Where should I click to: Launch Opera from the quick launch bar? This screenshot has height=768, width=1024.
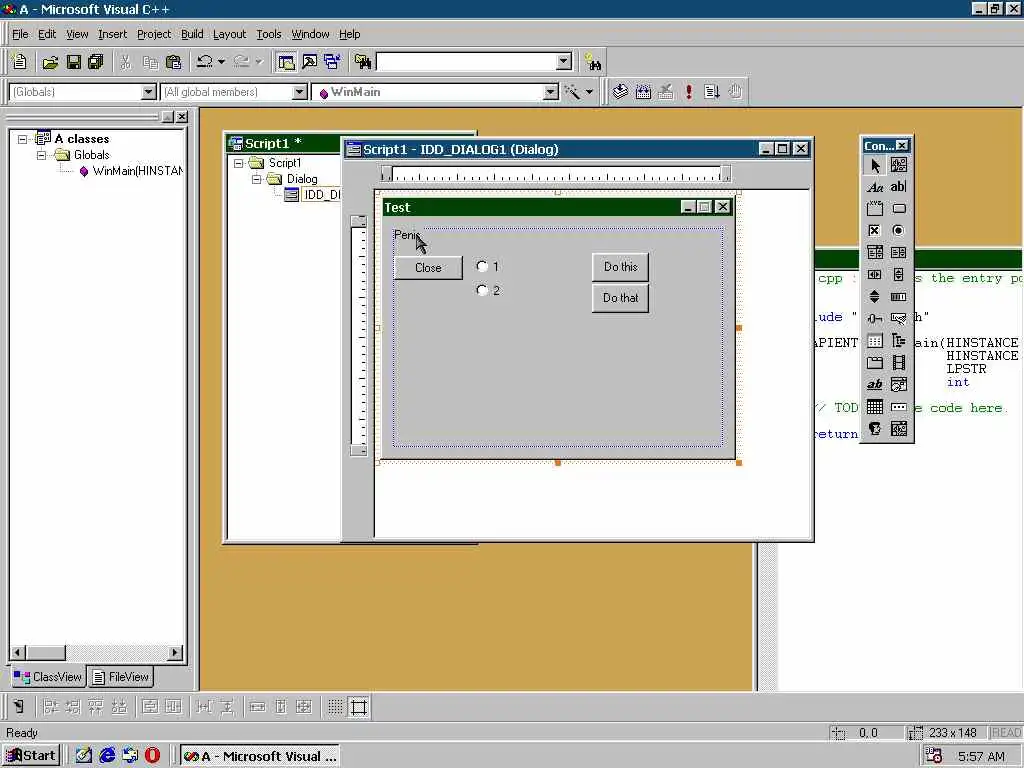pos(152,756)
